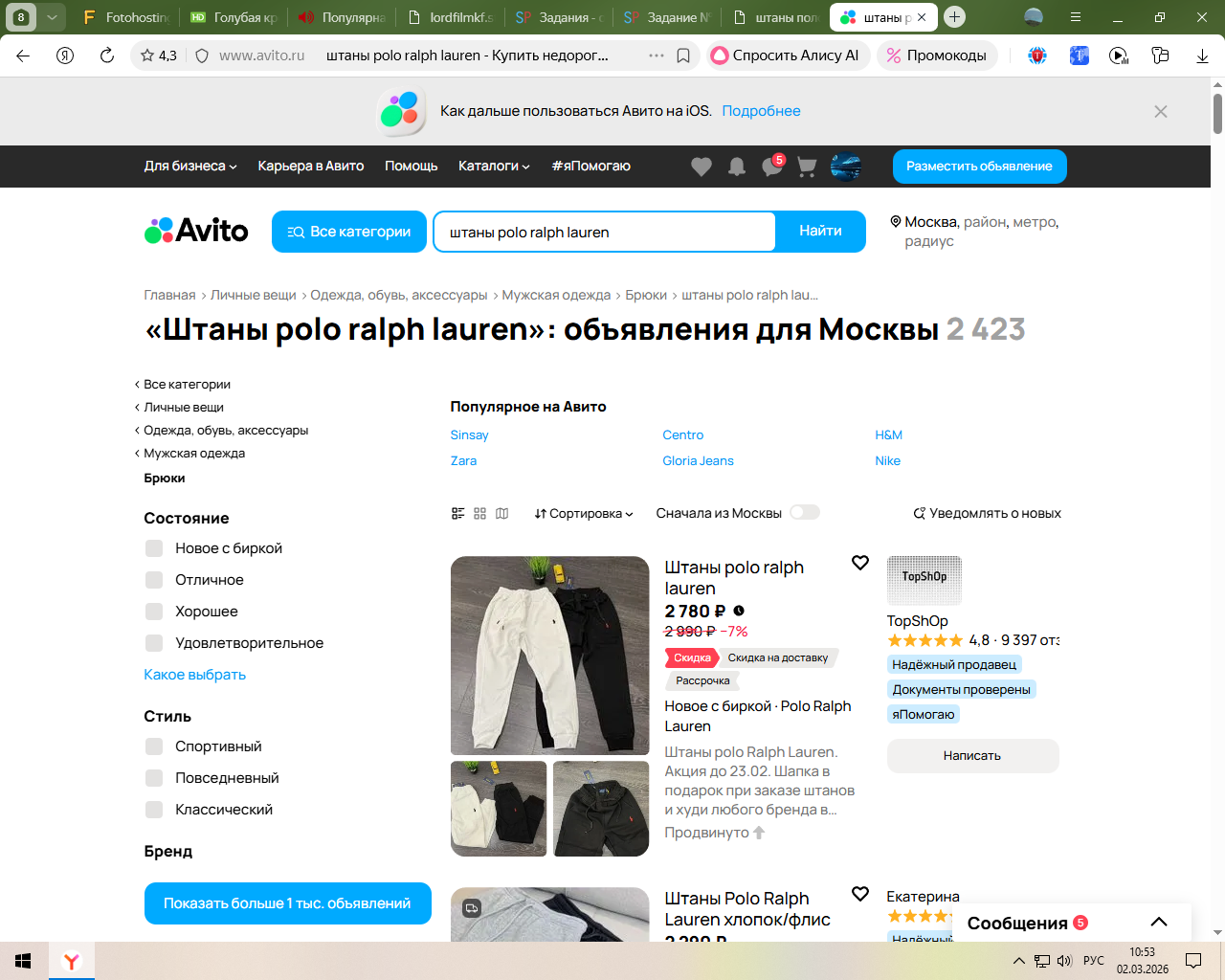
Task: Switch to grid view layout icon
Action: click(480, 513)
